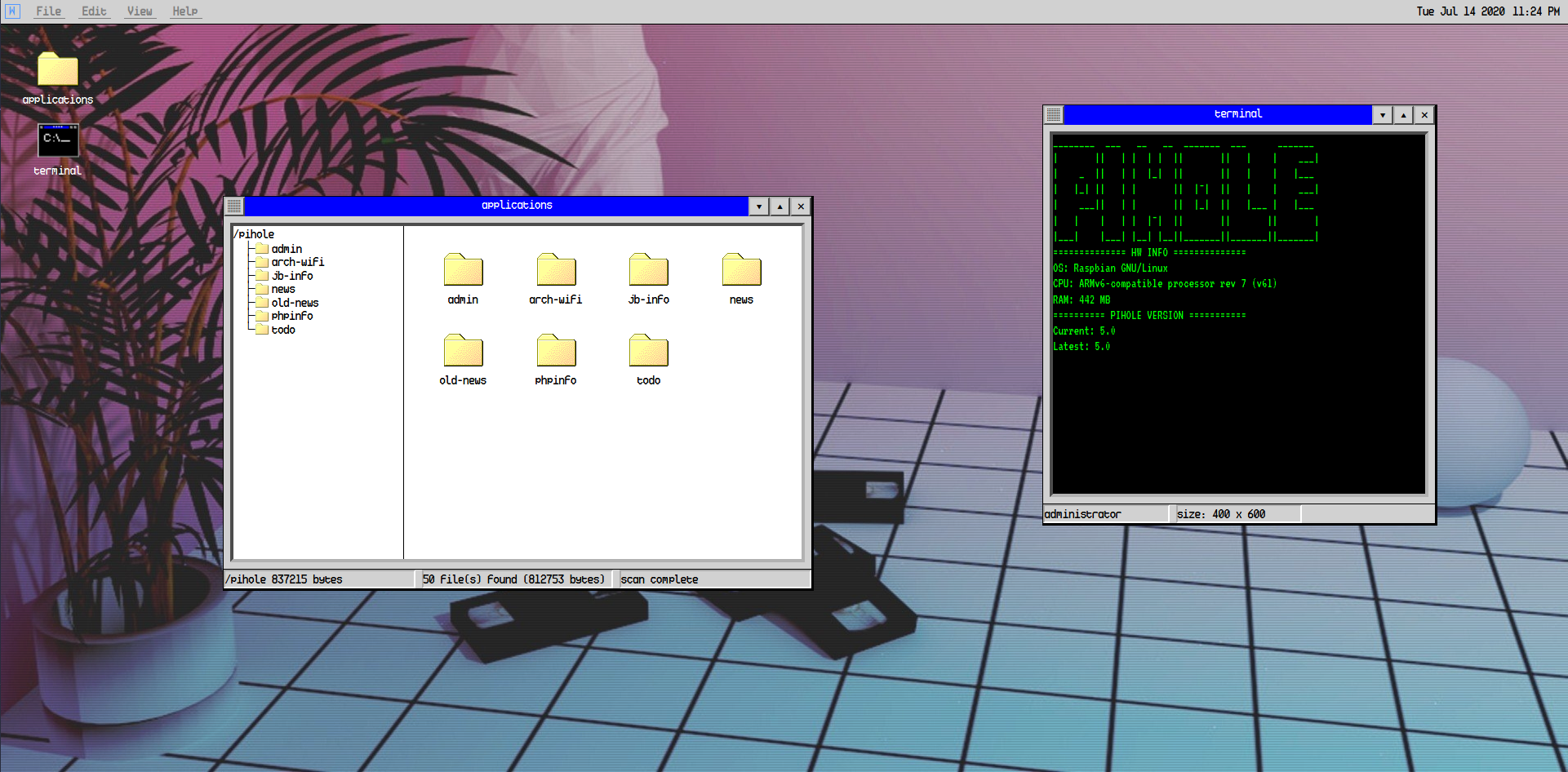
Task: Open the applications desktop folder icon
Action: [58, 69]
